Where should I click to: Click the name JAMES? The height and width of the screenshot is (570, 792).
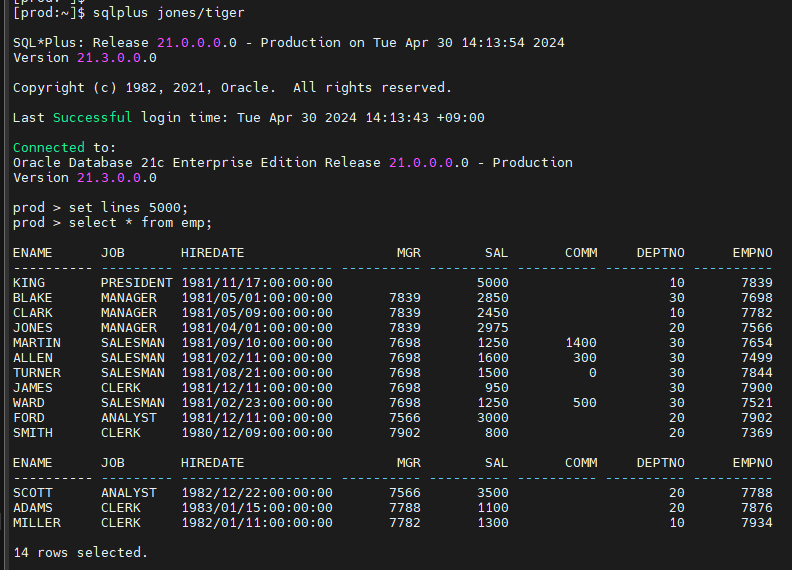33,388
